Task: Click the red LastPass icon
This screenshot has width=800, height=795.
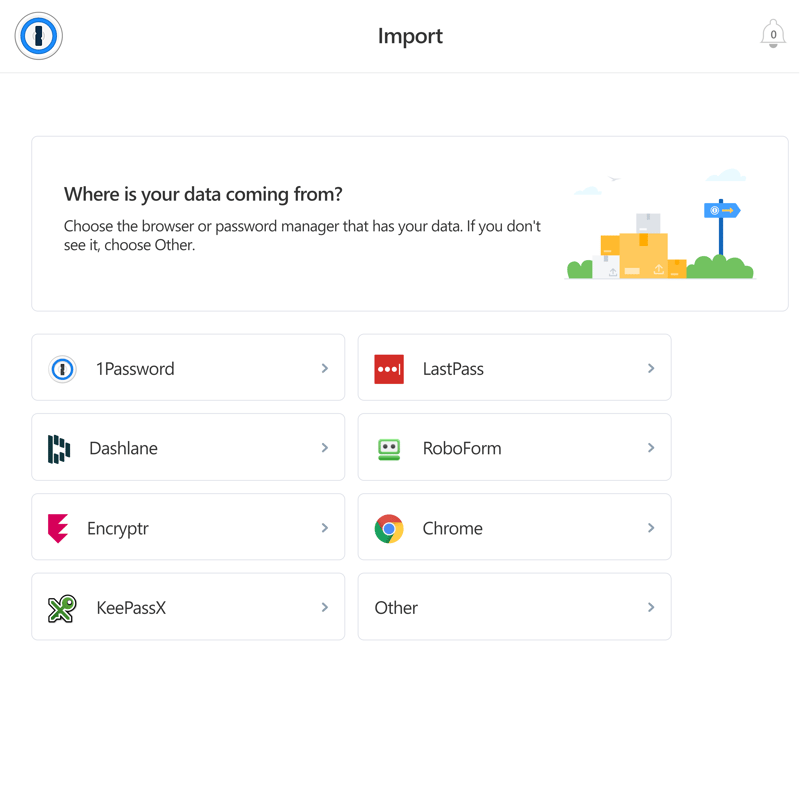Action: click(x=389, y=369)
